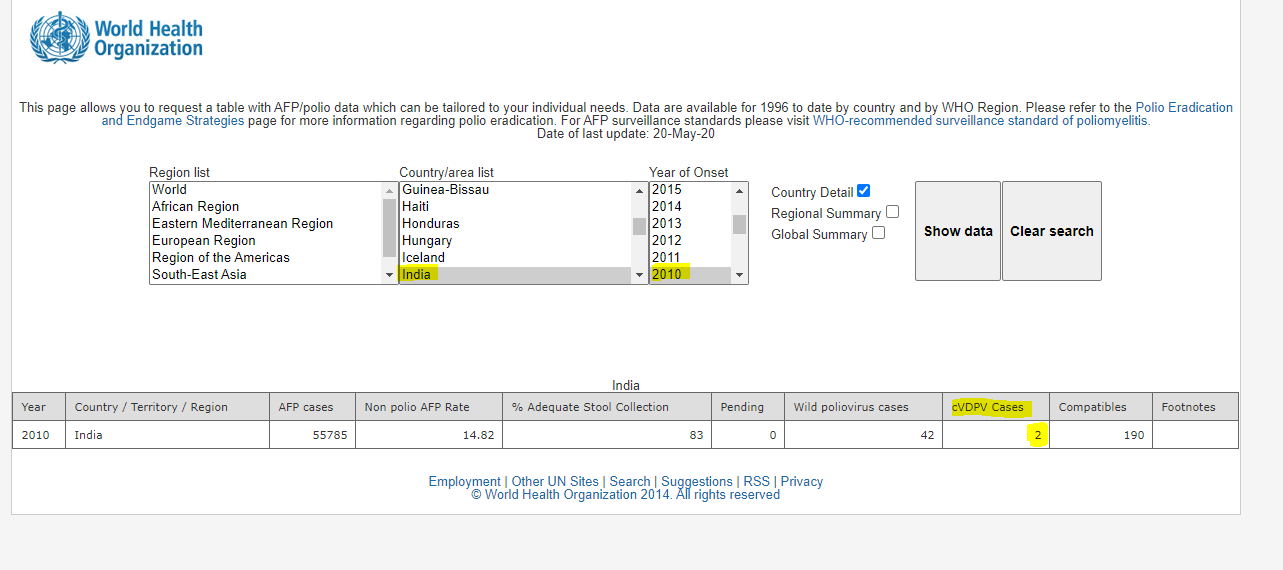Click the Clear search button
This screenshot has width=1283, height=570.
tap(1052, 231)
